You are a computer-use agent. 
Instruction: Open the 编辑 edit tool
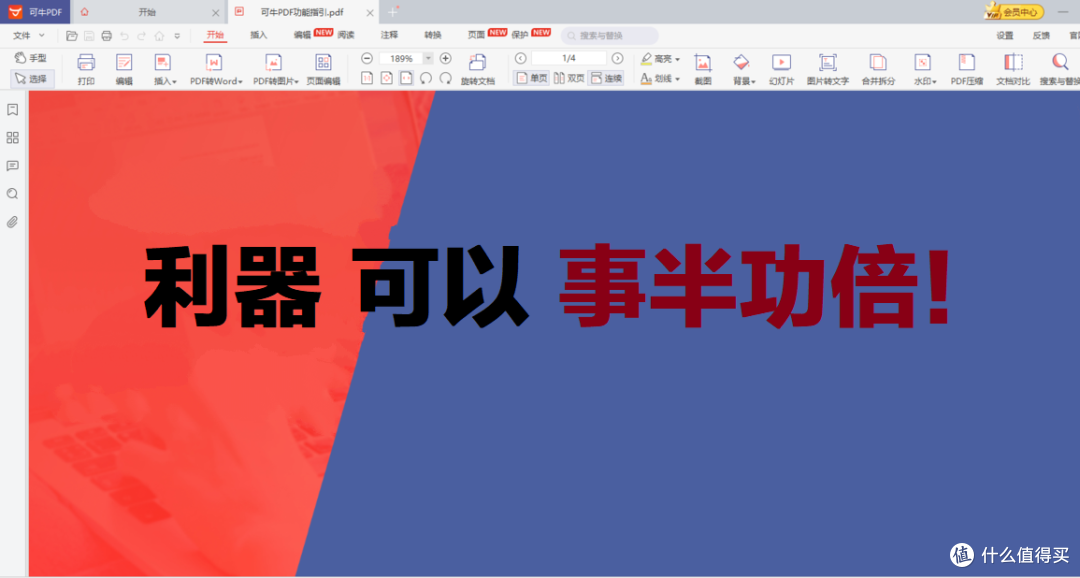(x=124, y=70)
